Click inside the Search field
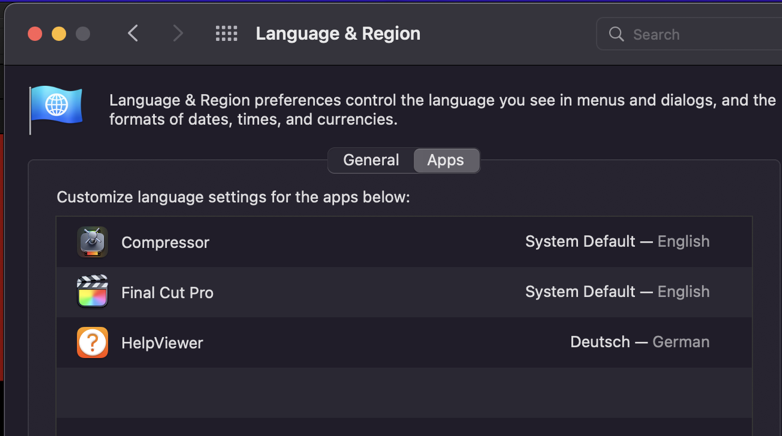Screen dimensions: 782x436 700,34
